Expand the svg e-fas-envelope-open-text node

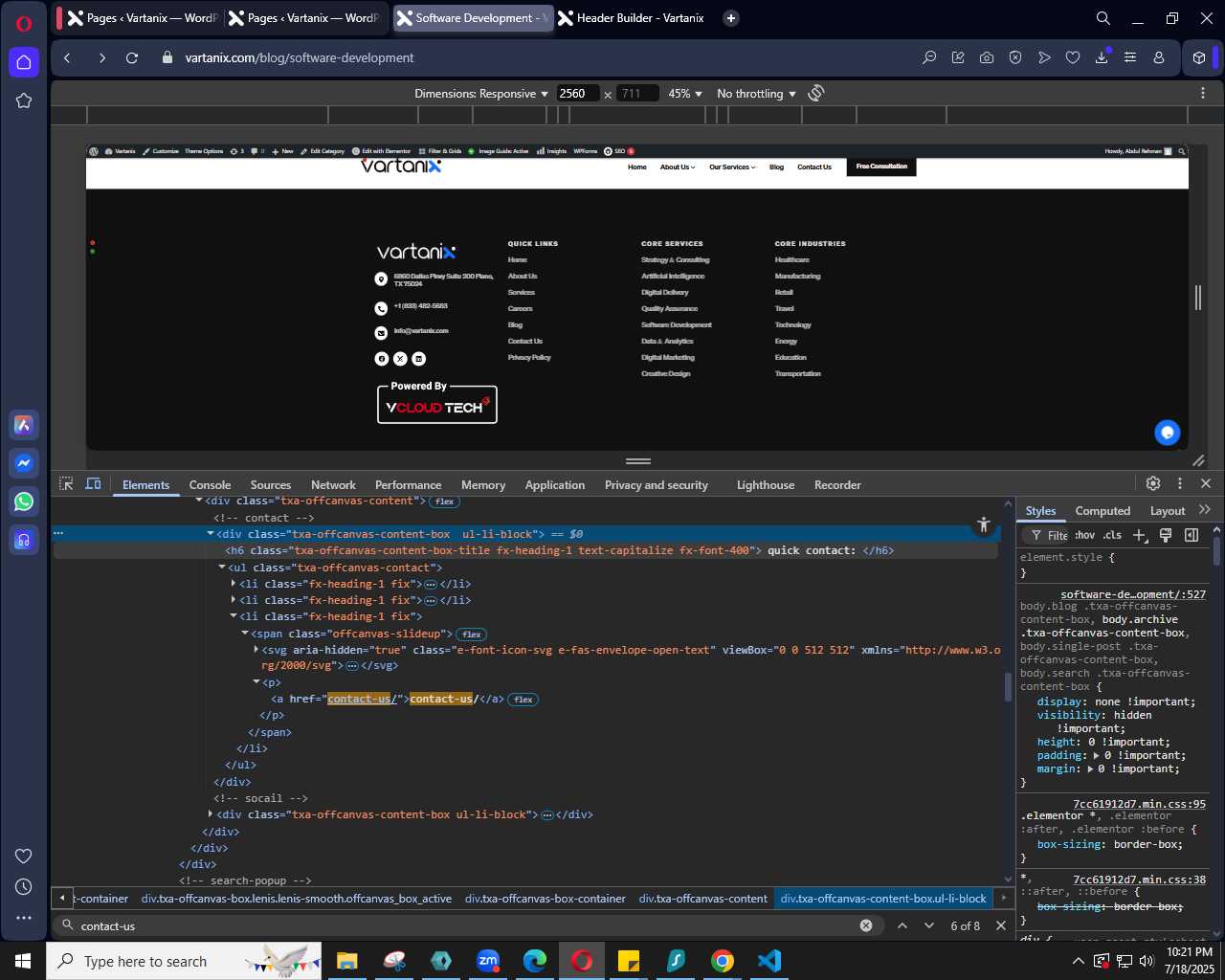256,650
